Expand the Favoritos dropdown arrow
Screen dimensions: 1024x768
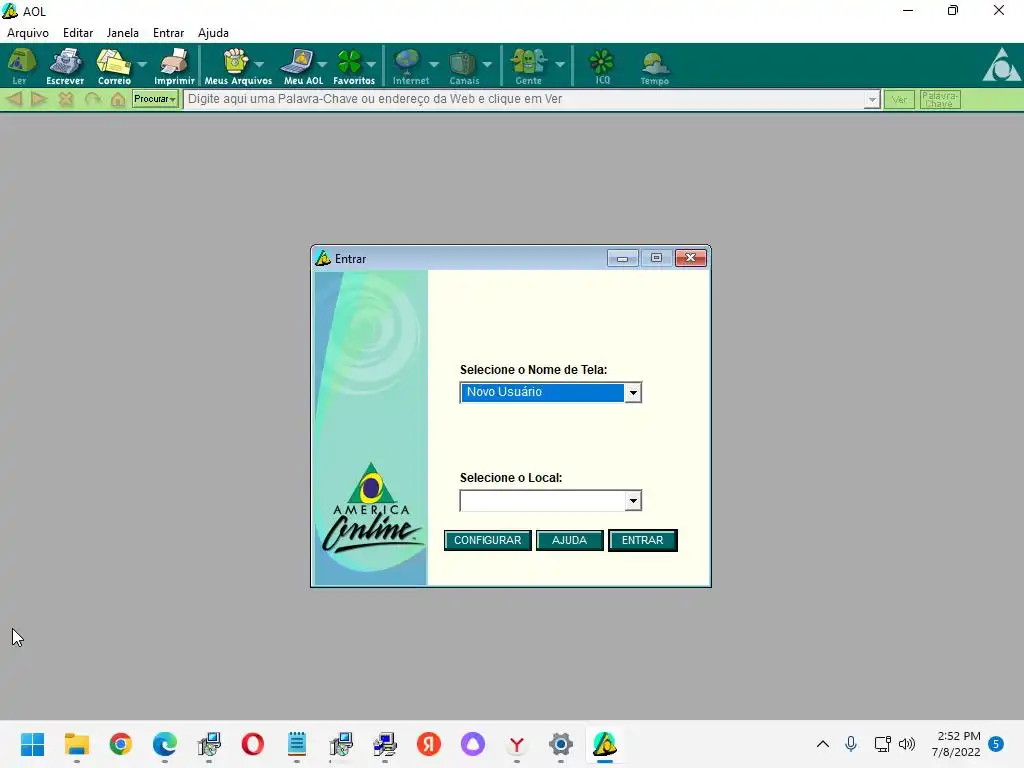pos(371,64)
